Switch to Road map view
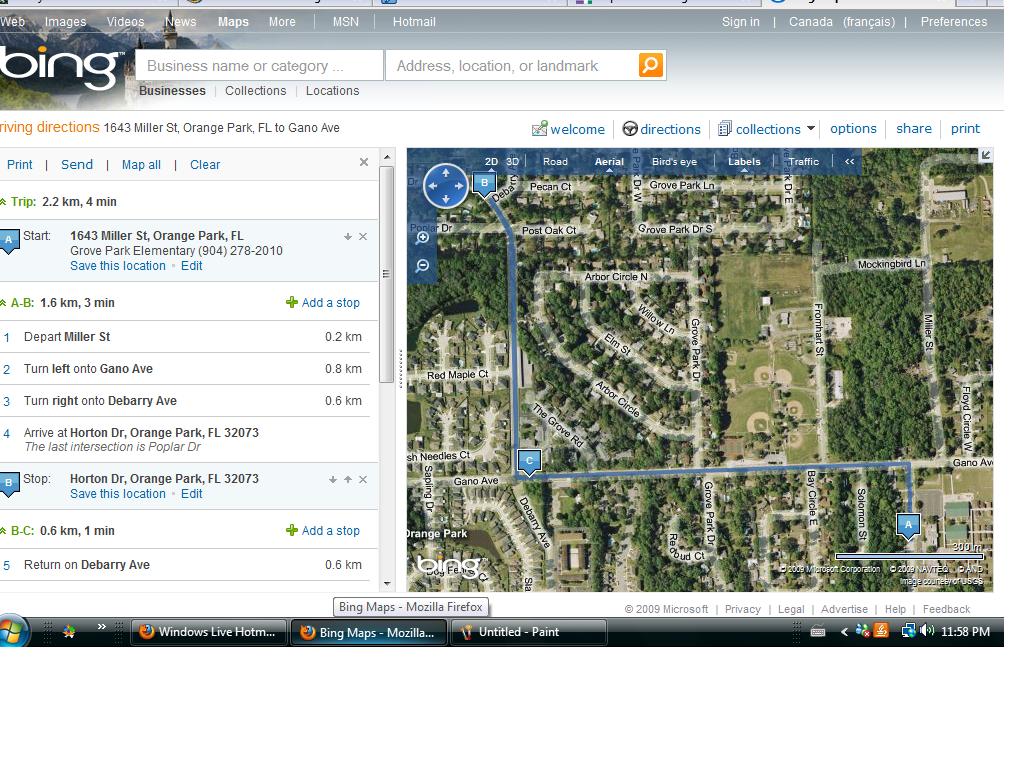This screenshot has height=768, width=1024. [555, 161]
